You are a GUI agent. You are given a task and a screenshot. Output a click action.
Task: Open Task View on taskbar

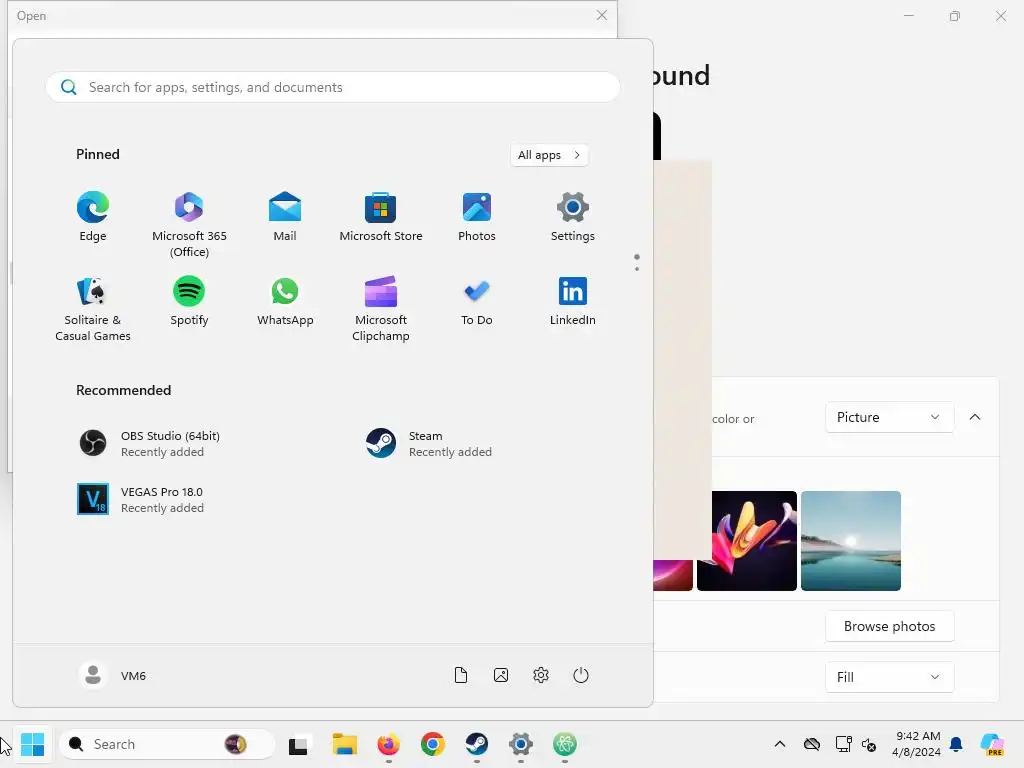298,744
